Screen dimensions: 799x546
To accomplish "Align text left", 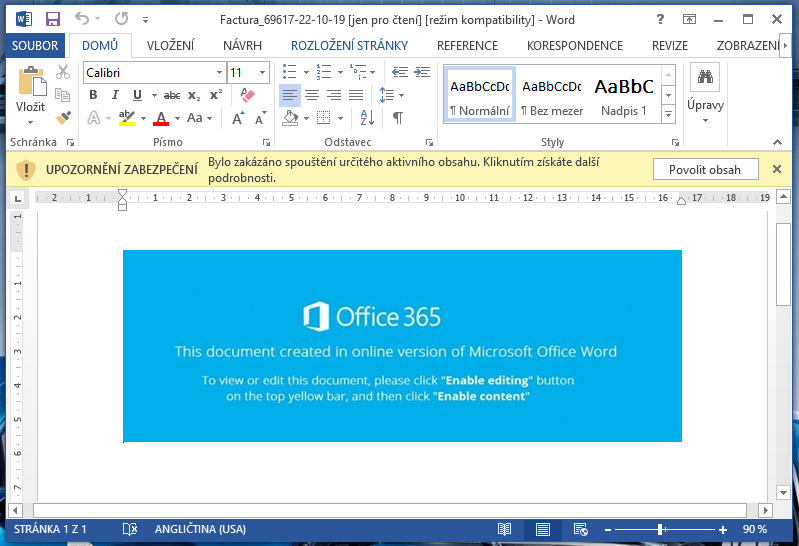I will (289, 95).
